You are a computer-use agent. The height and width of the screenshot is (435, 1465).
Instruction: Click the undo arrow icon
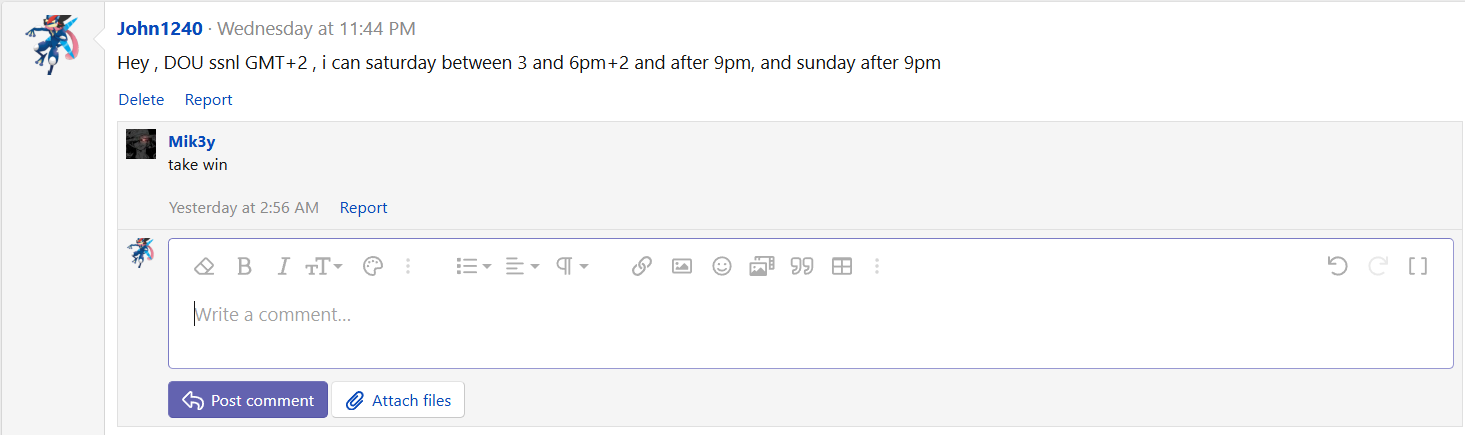1338,266
